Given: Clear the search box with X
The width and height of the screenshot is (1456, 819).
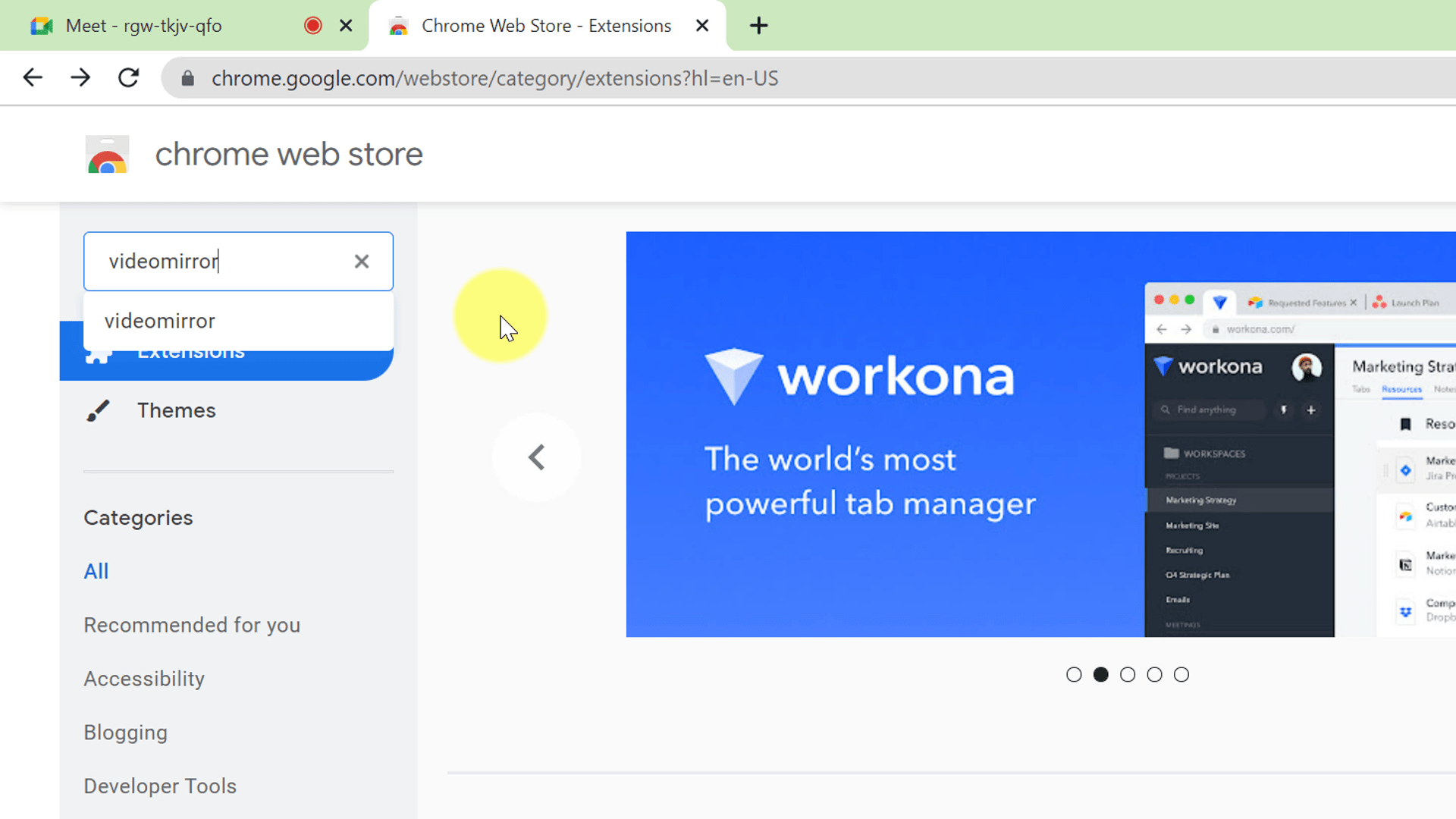Looking at the screenshot, I should 362,262.
